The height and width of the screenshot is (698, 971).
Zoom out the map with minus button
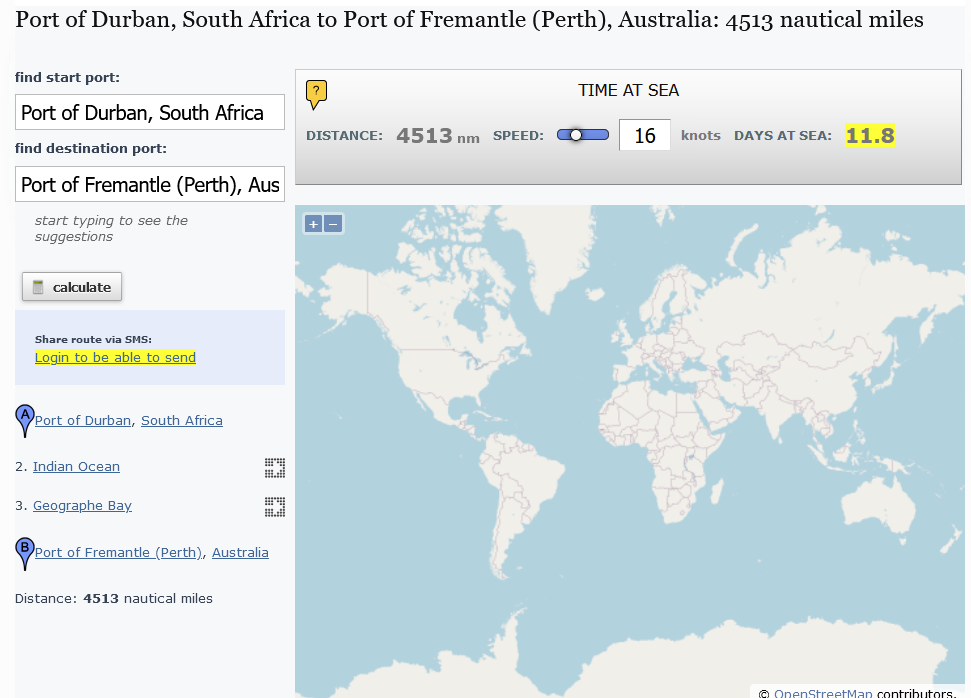333,224
